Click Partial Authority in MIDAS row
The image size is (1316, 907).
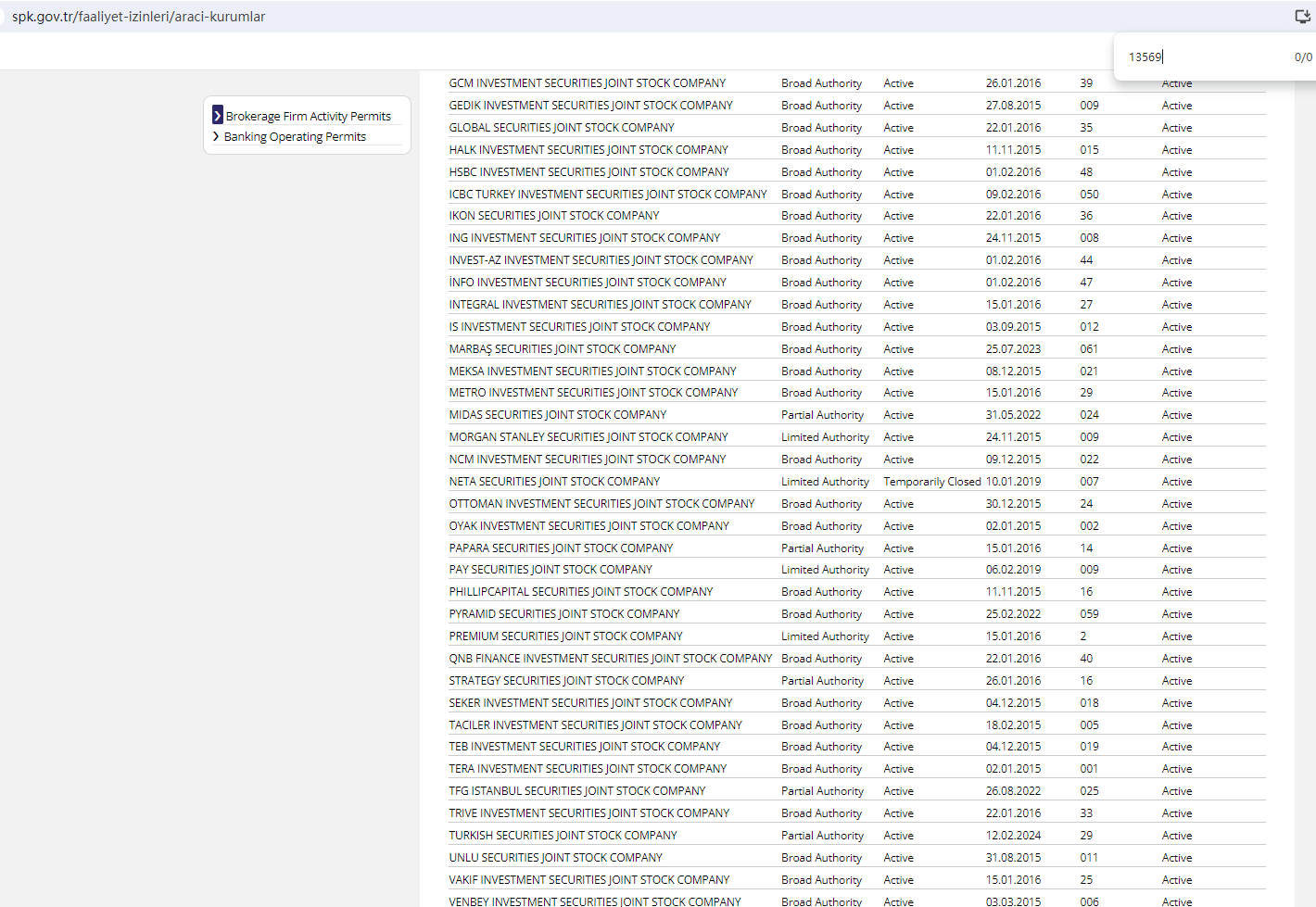click(822, 415)
